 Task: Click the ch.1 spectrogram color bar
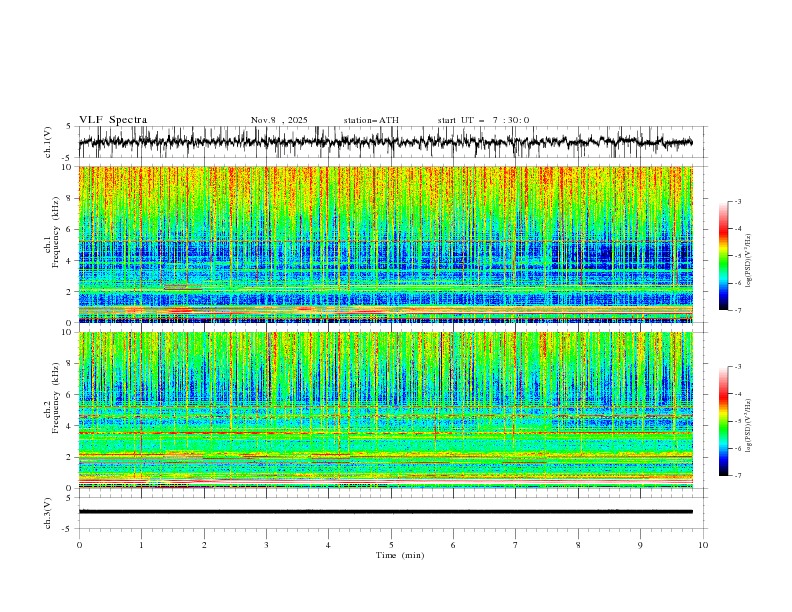tap(723, 256)
